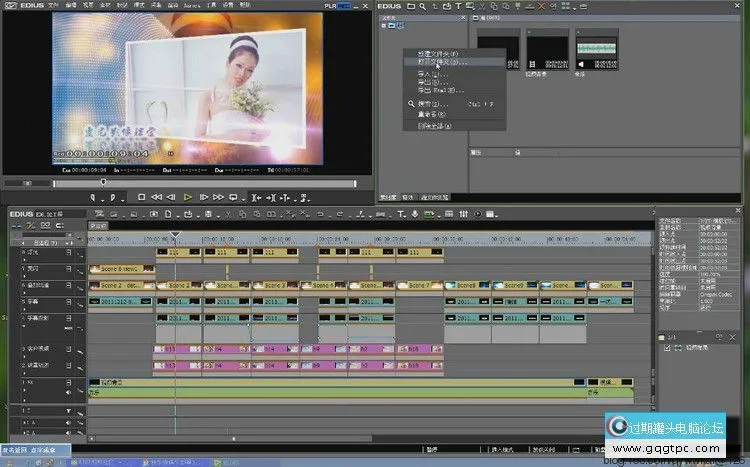Toggle the checkbox in the effect information panel
750x467 pixels.
coord(667,347)
